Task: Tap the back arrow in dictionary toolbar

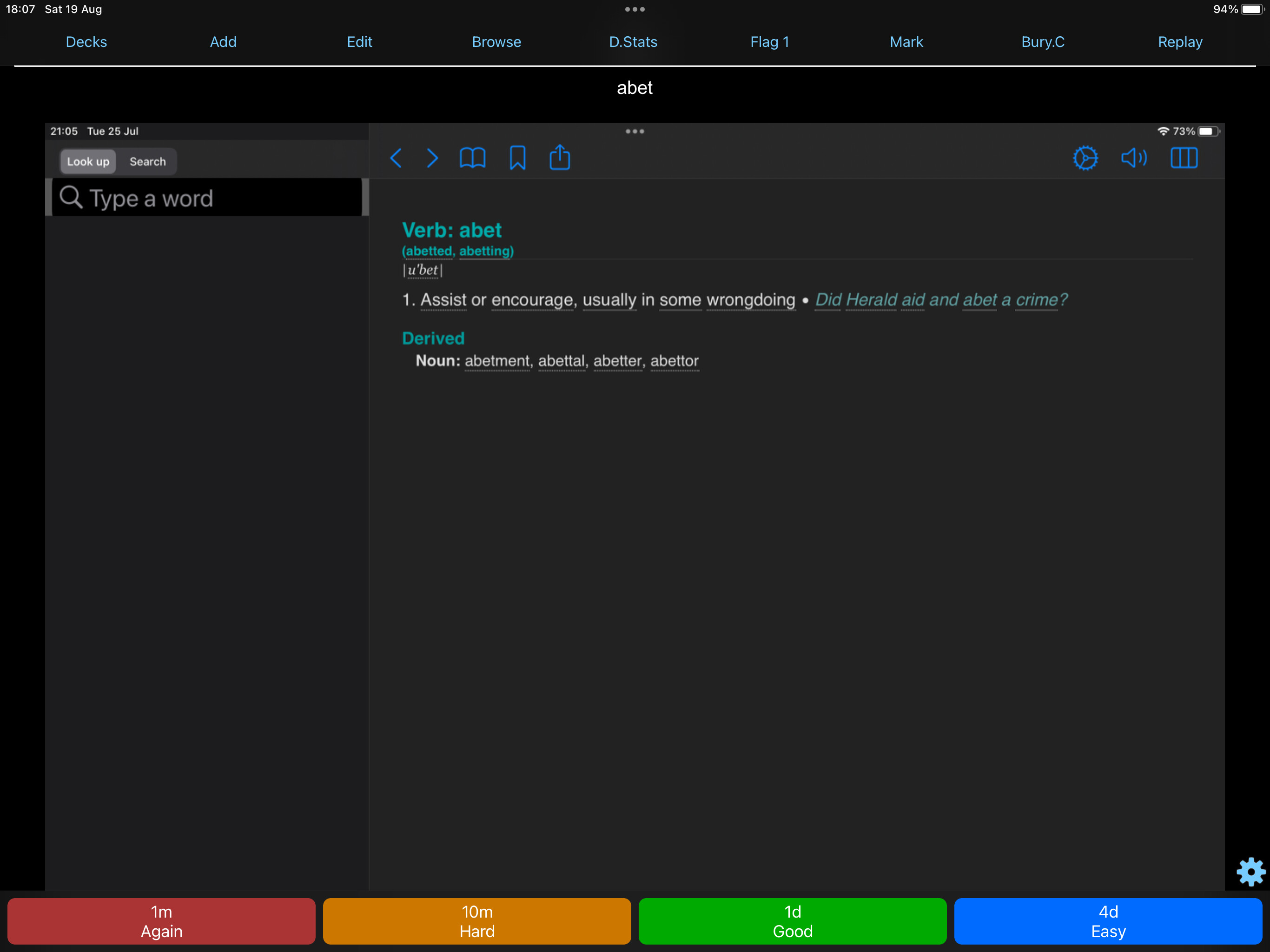Action: pos(396,158)
